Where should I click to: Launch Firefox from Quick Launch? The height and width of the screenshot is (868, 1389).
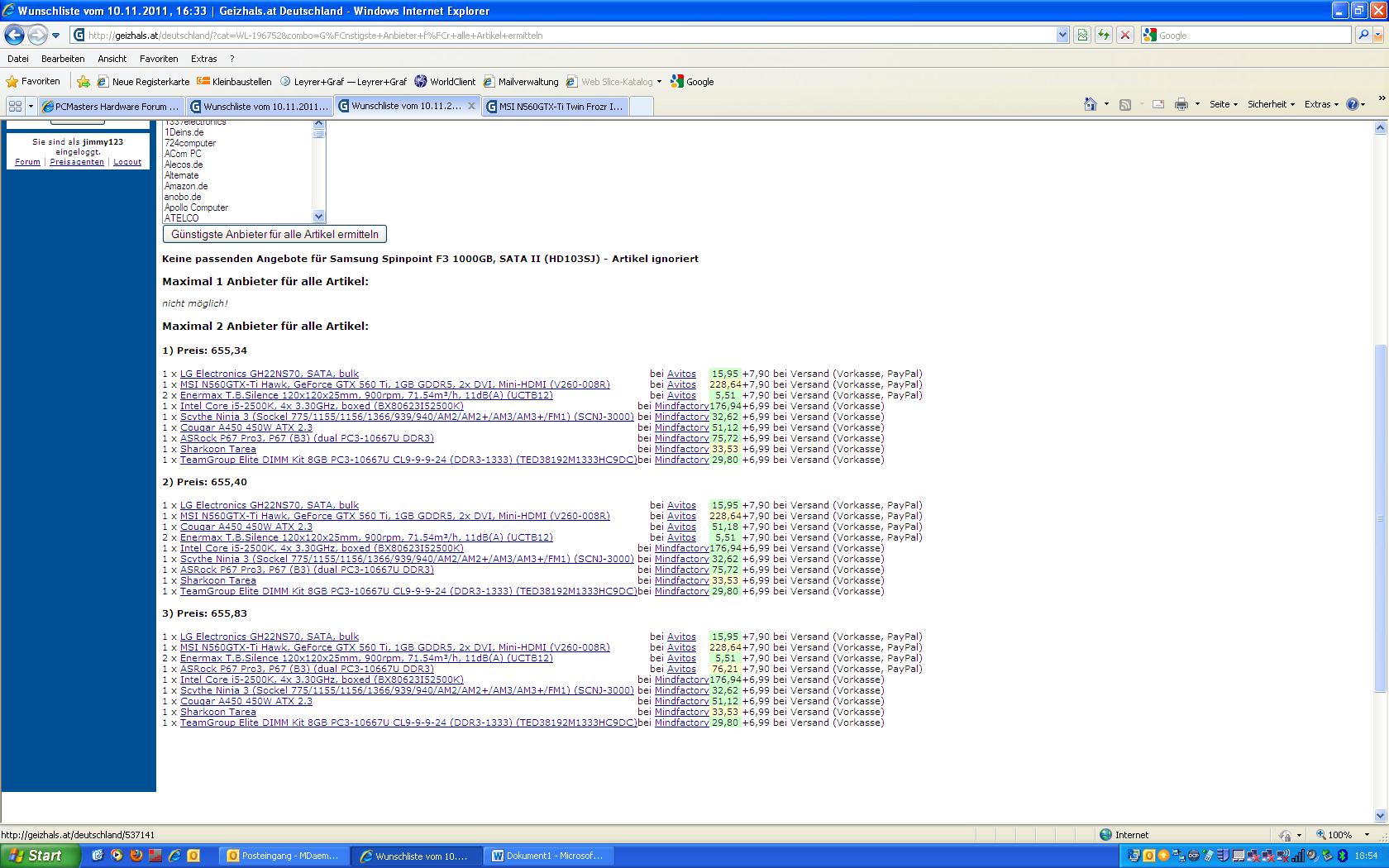[136, 856]
